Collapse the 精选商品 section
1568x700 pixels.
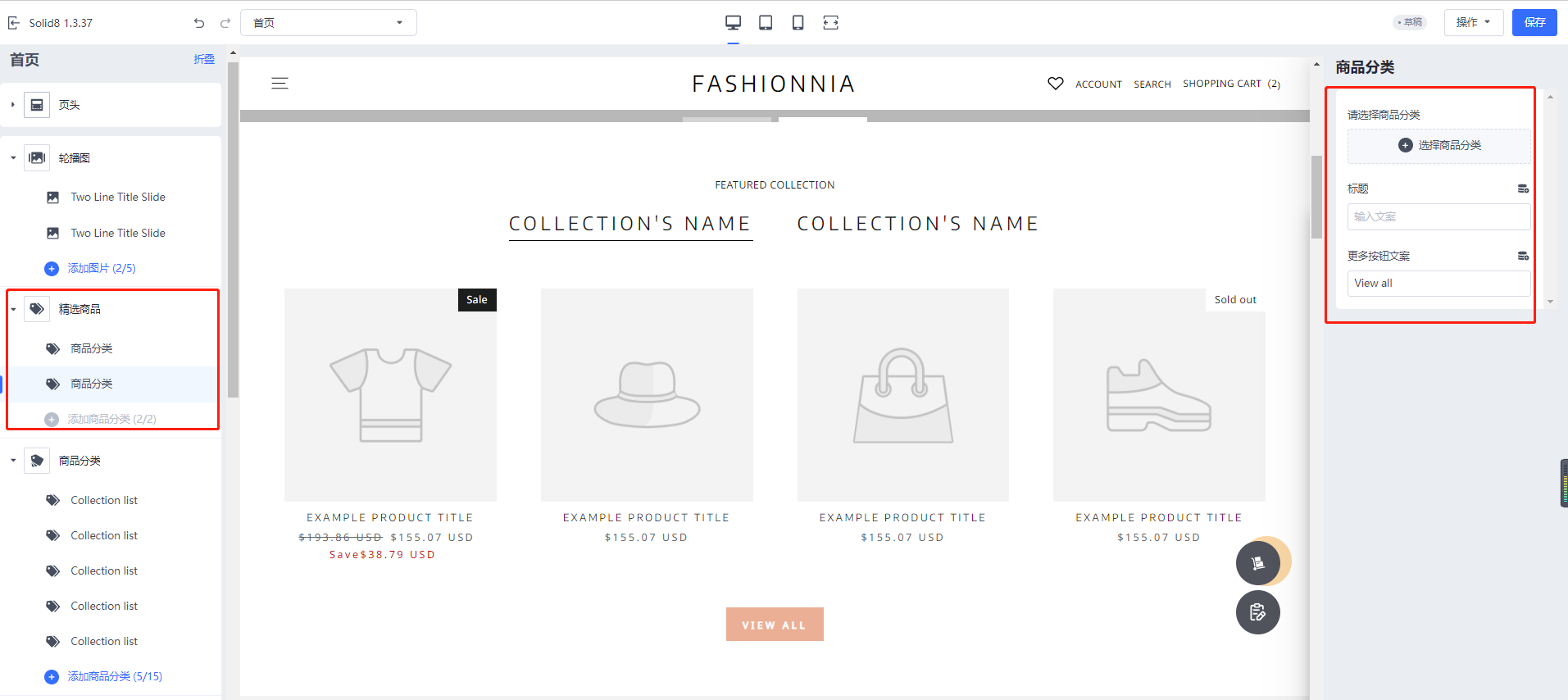(x=13, y=310)
